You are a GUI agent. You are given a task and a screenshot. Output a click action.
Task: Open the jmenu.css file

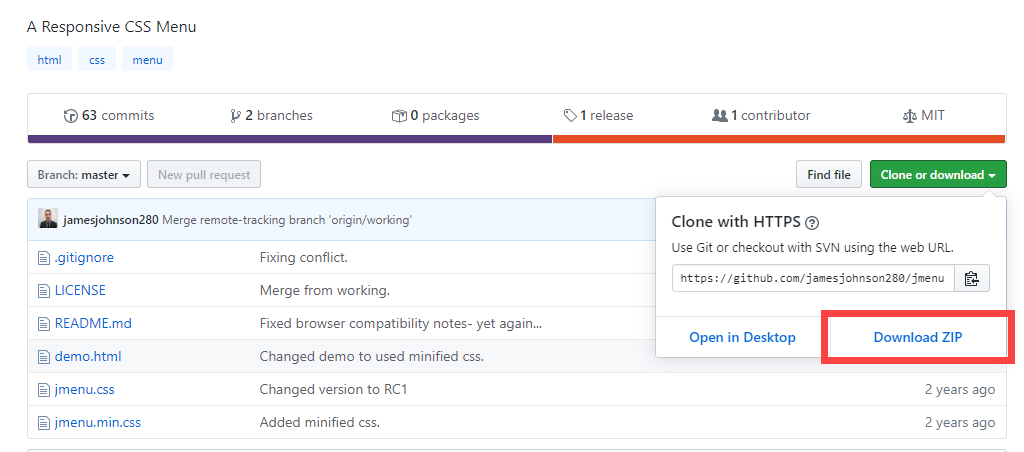tap(85, 390)
